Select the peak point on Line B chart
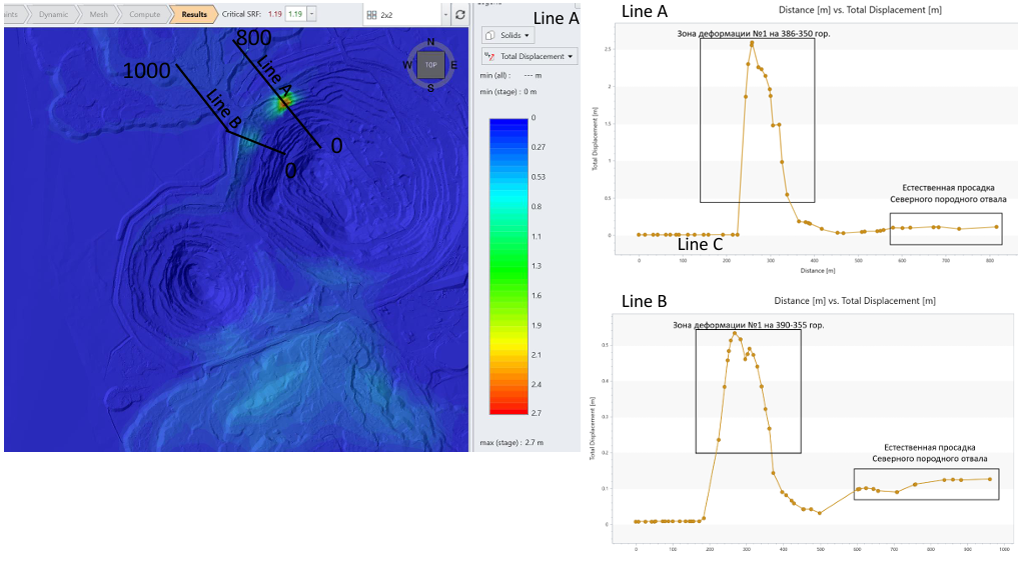 (734, 333)
